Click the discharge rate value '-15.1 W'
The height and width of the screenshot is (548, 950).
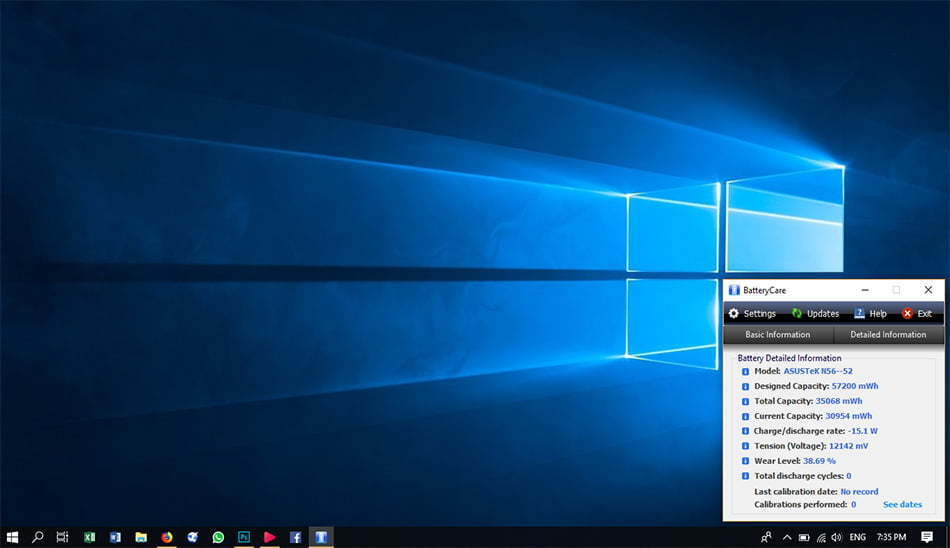tap(863, 431)
